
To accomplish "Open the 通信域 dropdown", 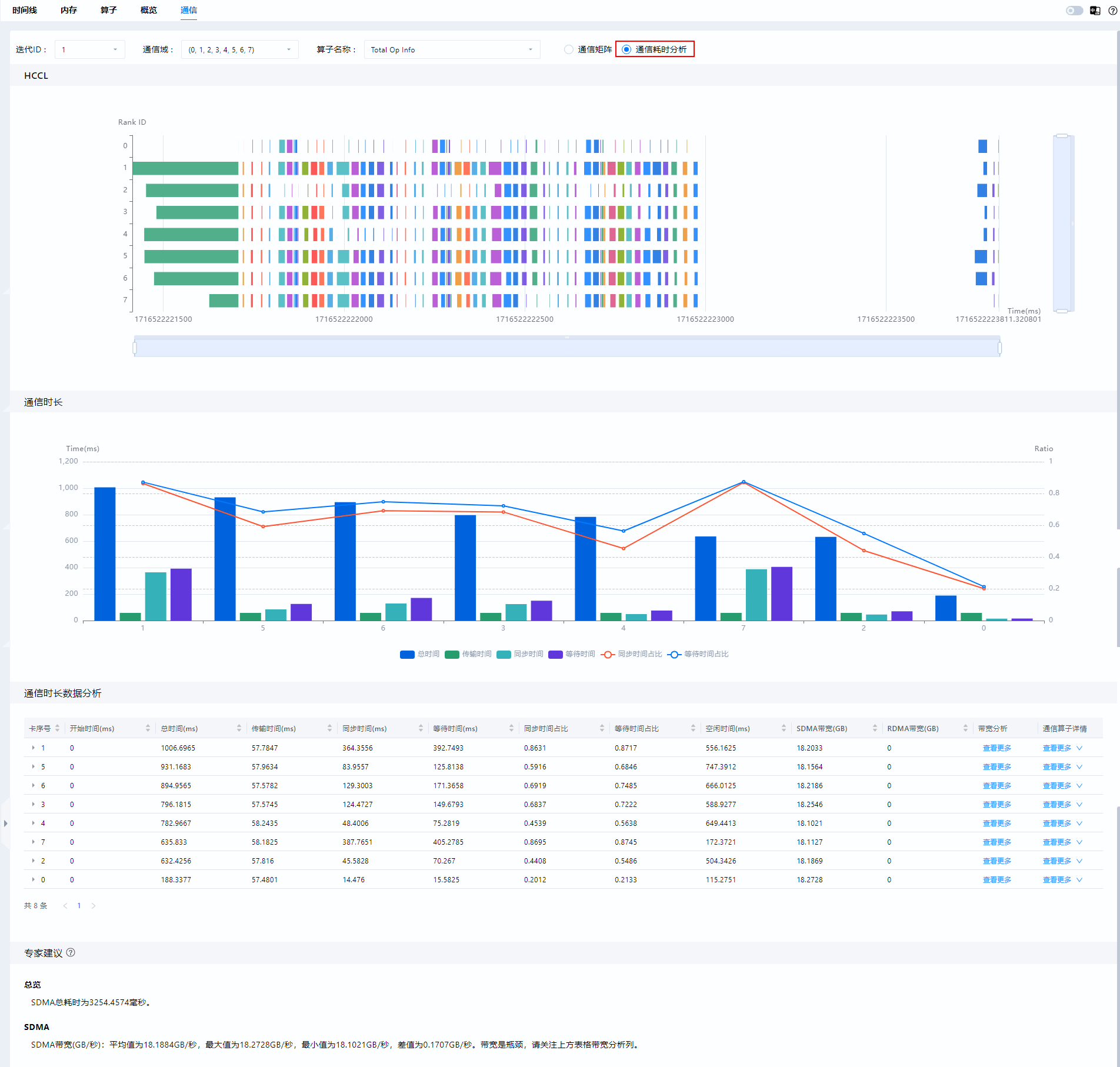I will 240,49.
